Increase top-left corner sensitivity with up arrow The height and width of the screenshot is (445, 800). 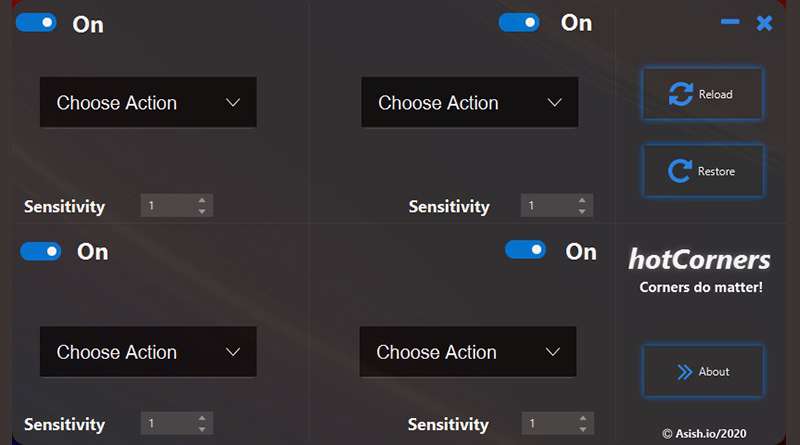tap(202, 200)
